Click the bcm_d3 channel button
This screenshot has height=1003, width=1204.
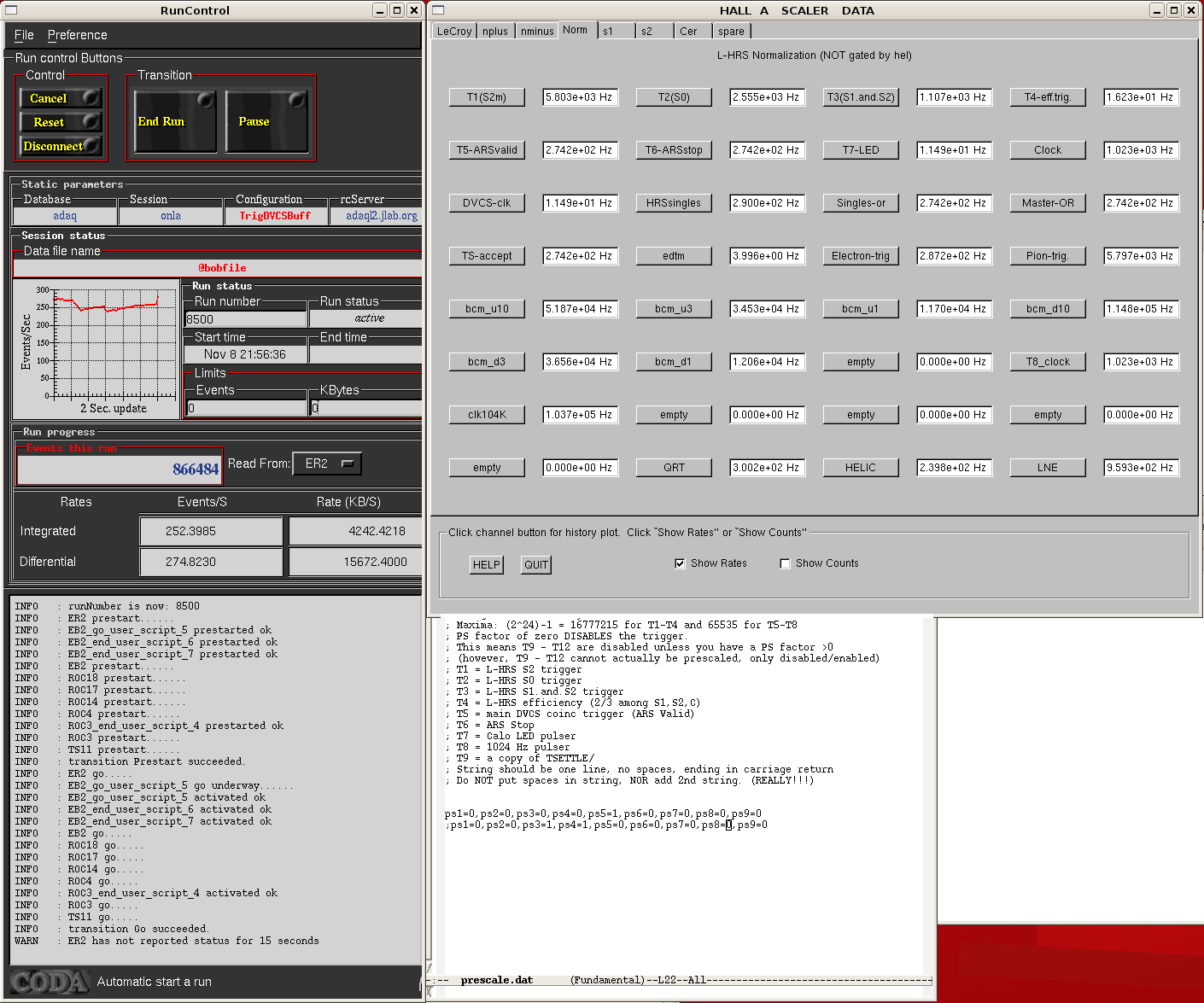pyautogui.click(x=487, y=362)
